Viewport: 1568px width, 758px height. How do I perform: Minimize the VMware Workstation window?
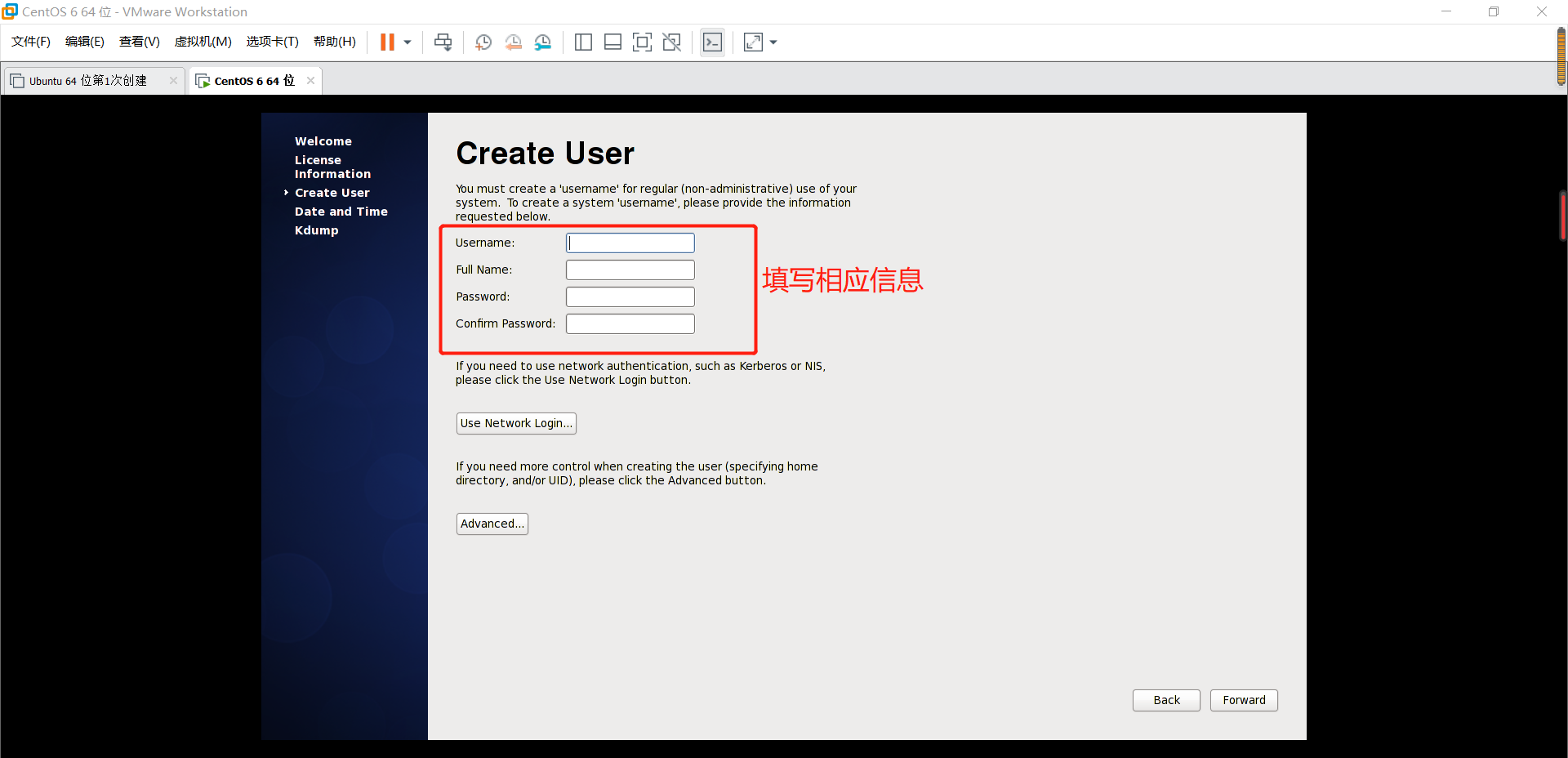[1446, 11]
